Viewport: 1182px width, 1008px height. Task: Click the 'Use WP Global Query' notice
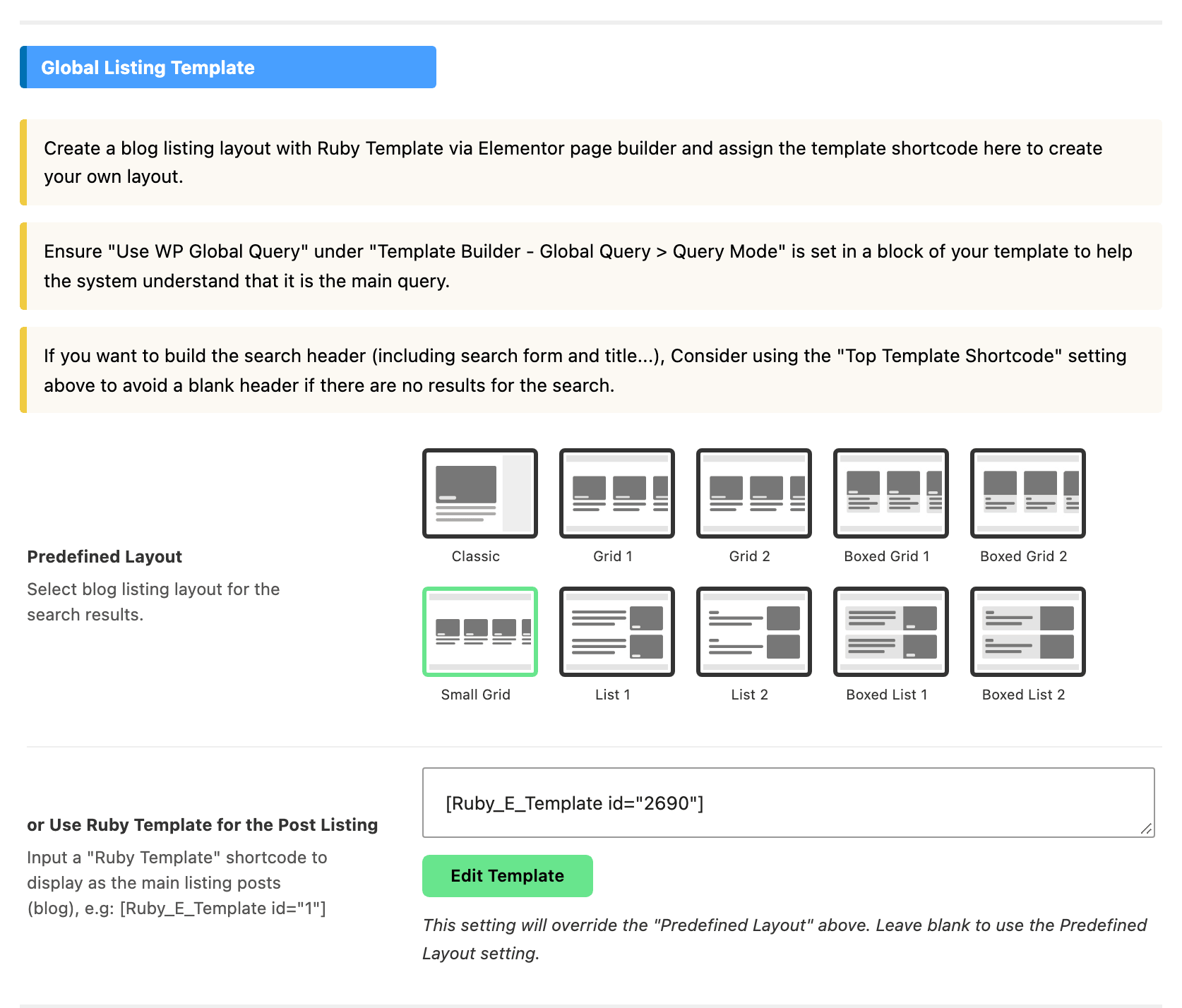[591, 266]
